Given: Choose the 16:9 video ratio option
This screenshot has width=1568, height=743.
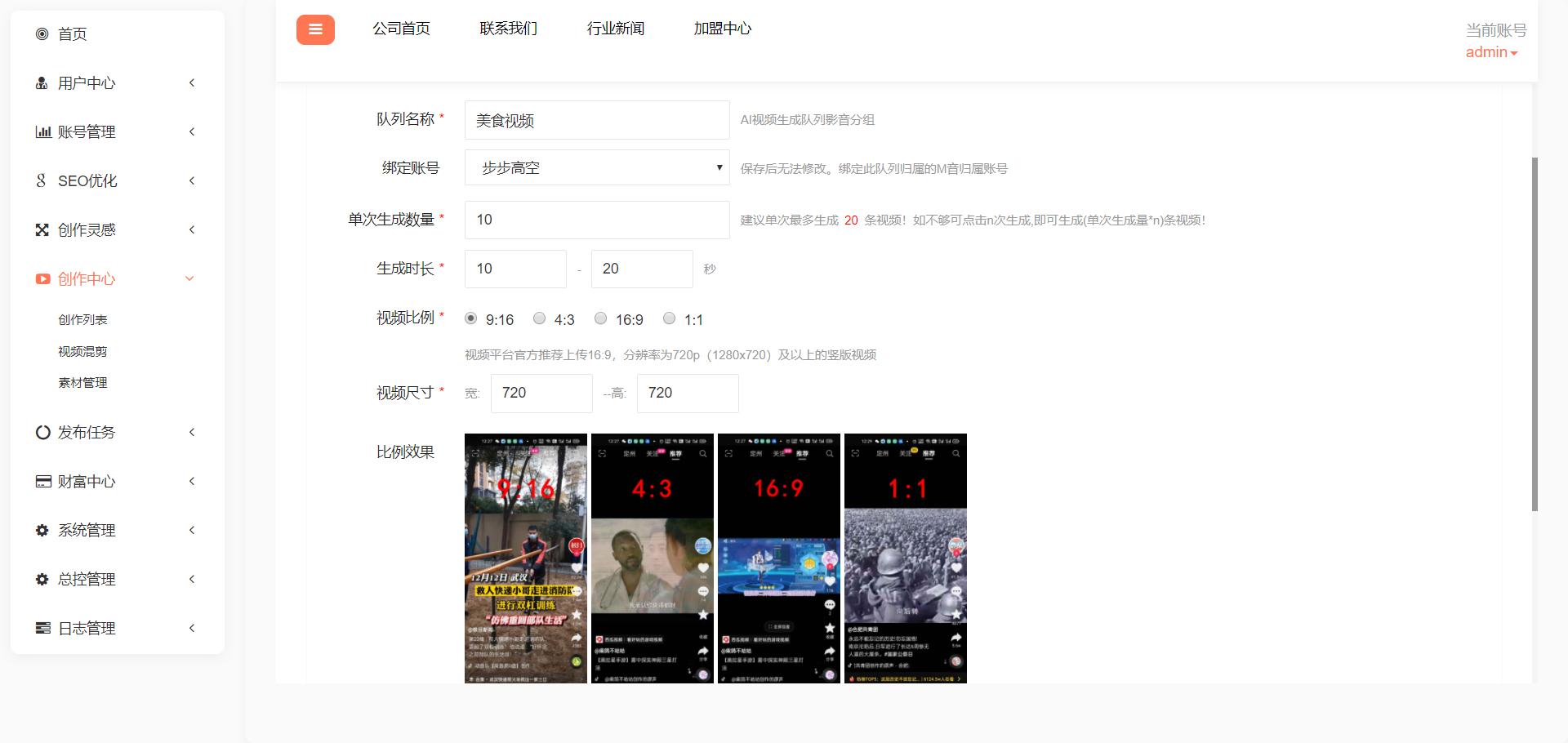Looking at the screenshot, I should [600, 318].
